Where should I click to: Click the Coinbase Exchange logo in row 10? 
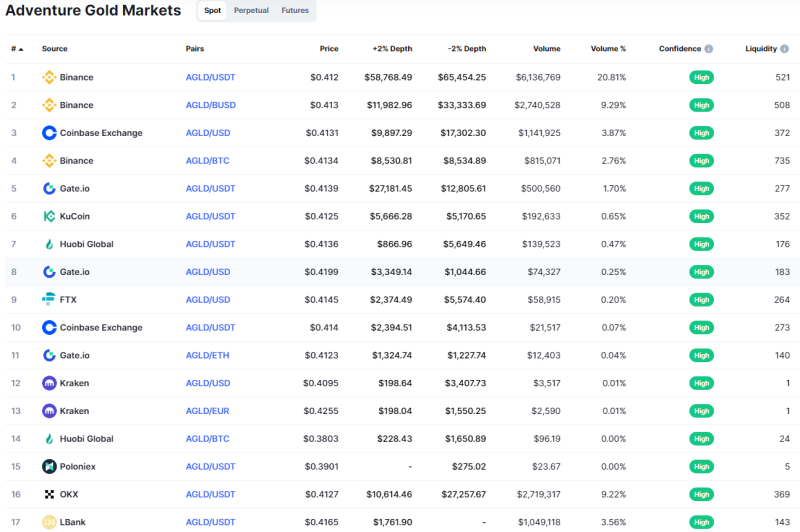[49, 327]
